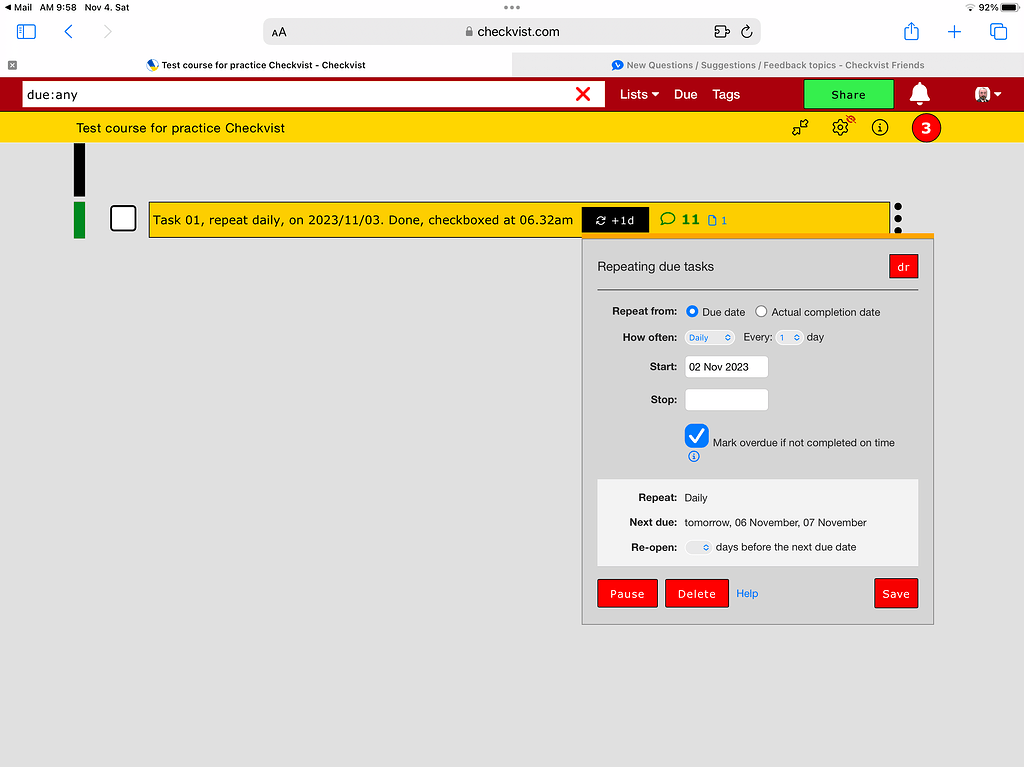Open the Lists menu

coord(639,94)
